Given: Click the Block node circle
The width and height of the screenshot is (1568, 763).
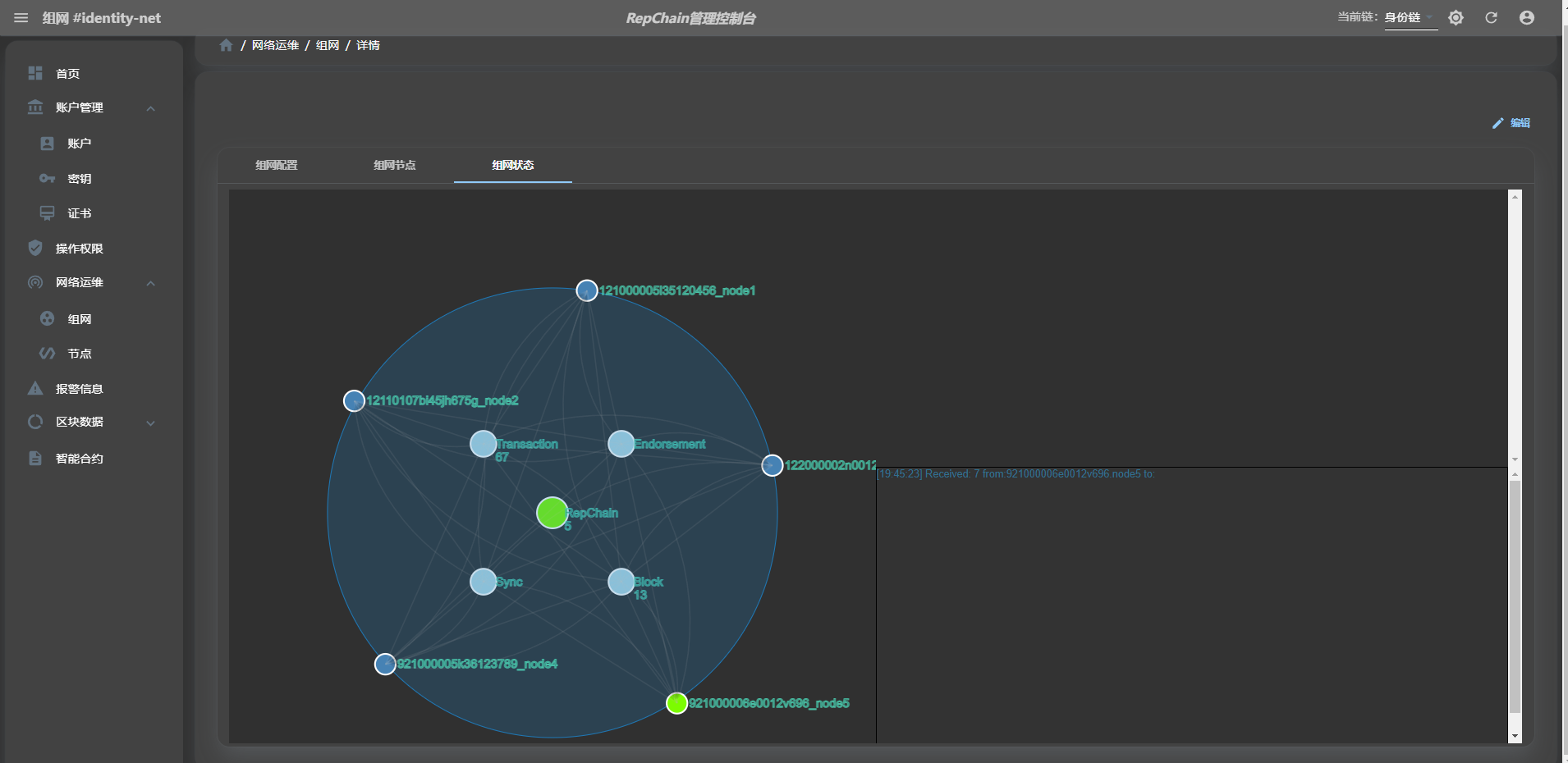Looking at the screenshot, I should tap(621, 582).
